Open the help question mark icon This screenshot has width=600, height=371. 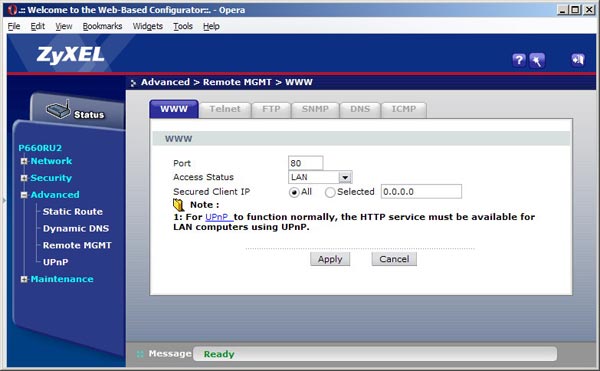pos(518,60)
